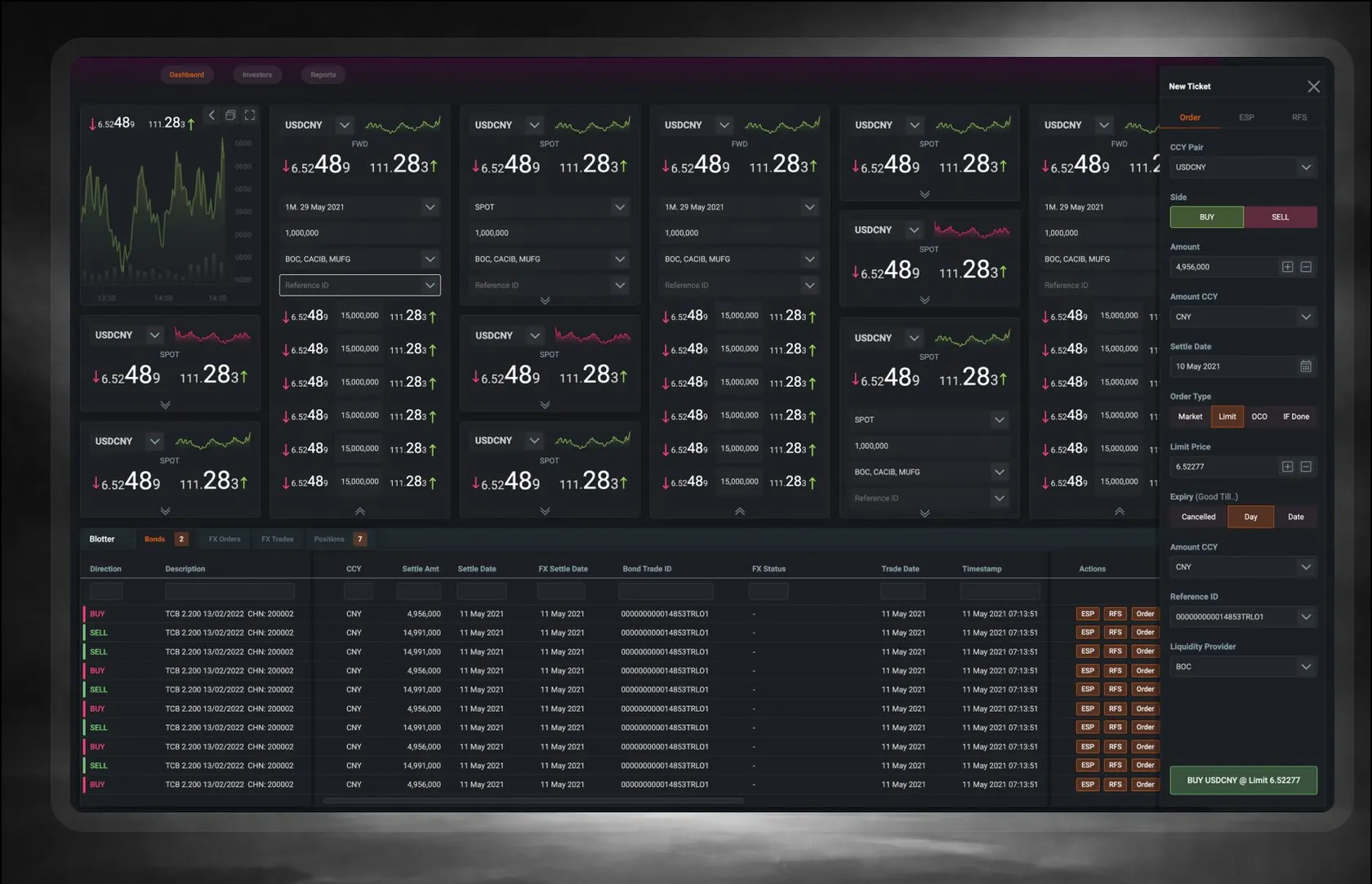Image resolution: width=1372 pixels, height=884 pixels.
Task: Click ESP in the first blotter row
Action: [1088, 614]
